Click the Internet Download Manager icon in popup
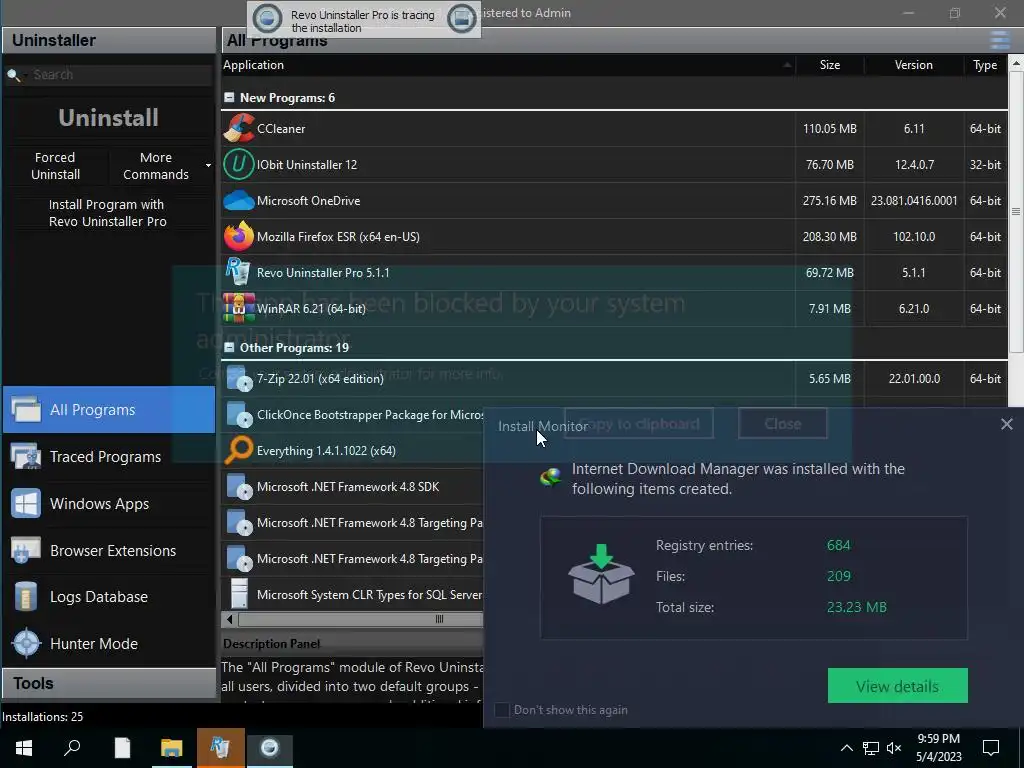1024x768 pixels. coord(551,478)
